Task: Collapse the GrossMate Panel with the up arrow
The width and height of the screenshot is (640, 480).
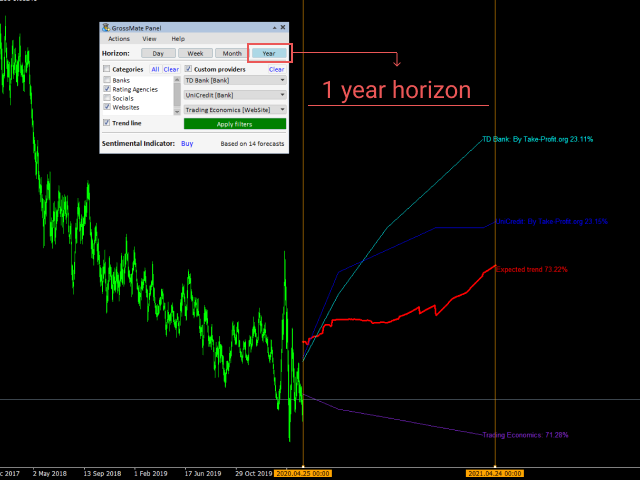Action: click(275, 28)
